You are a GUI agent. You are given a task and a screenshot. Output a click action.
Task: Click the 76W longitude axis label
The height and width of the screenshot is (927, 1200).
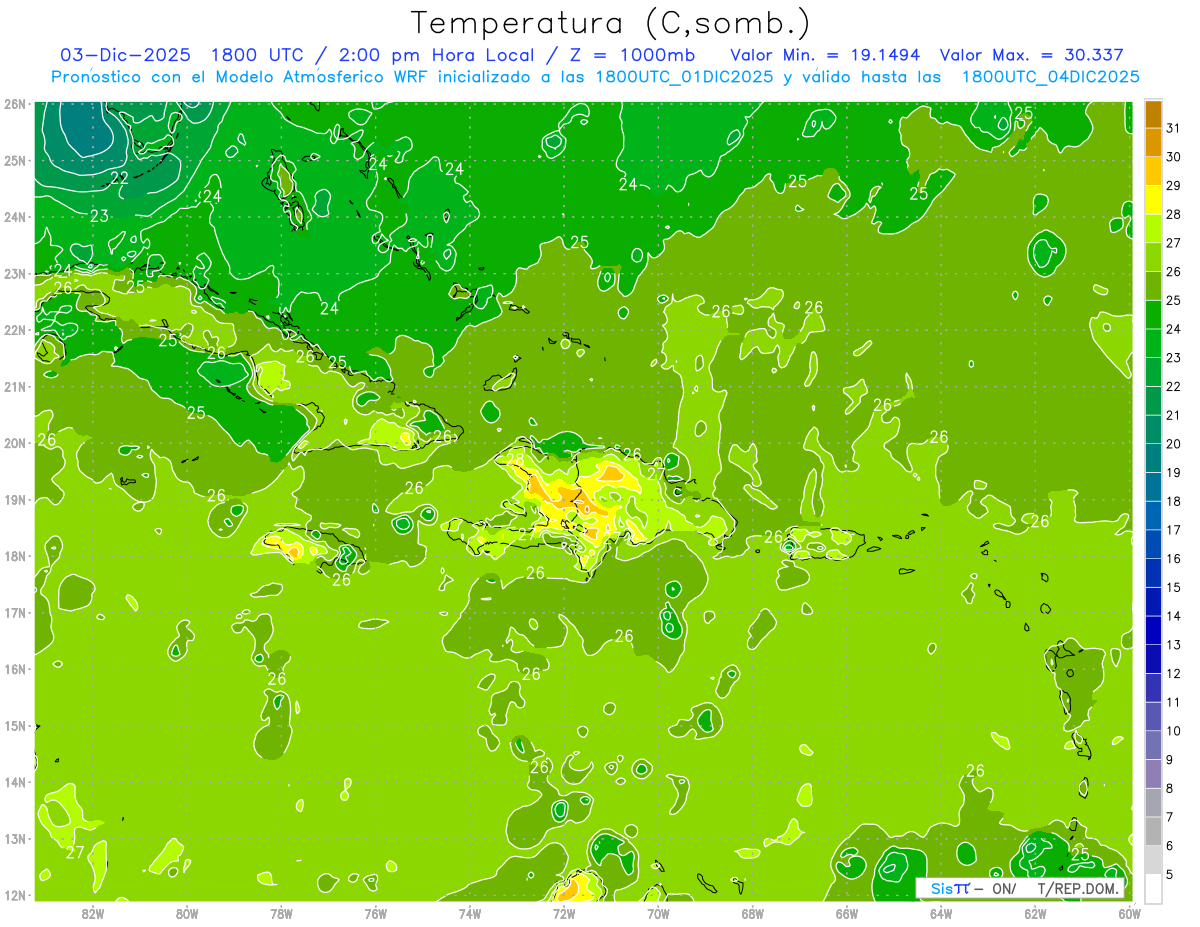[x=376, y=913]
